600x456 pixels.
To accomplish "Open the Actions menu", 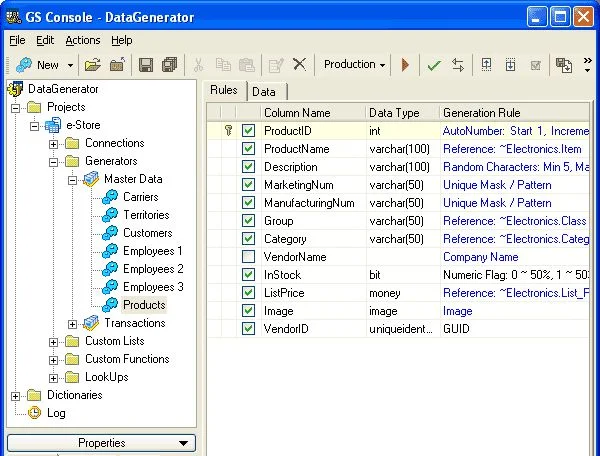I will pyautogui.click(x=83, y=40).
